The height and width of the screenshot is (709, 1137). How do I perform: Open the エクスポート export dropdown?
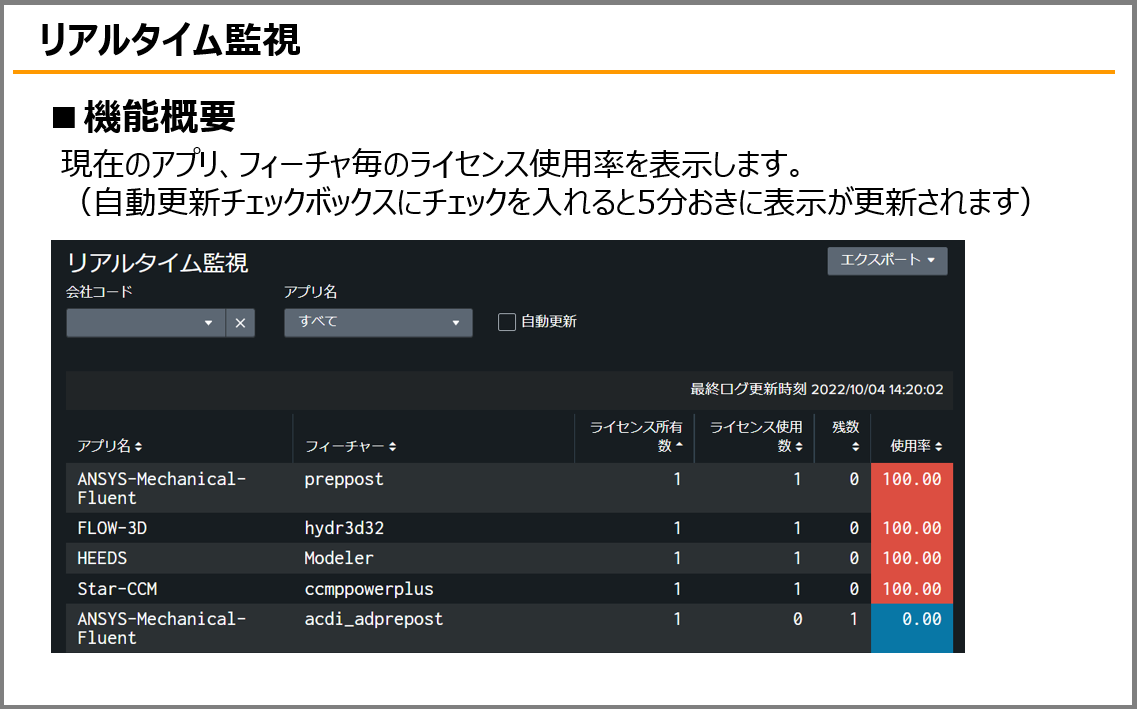tap(887, 260)
